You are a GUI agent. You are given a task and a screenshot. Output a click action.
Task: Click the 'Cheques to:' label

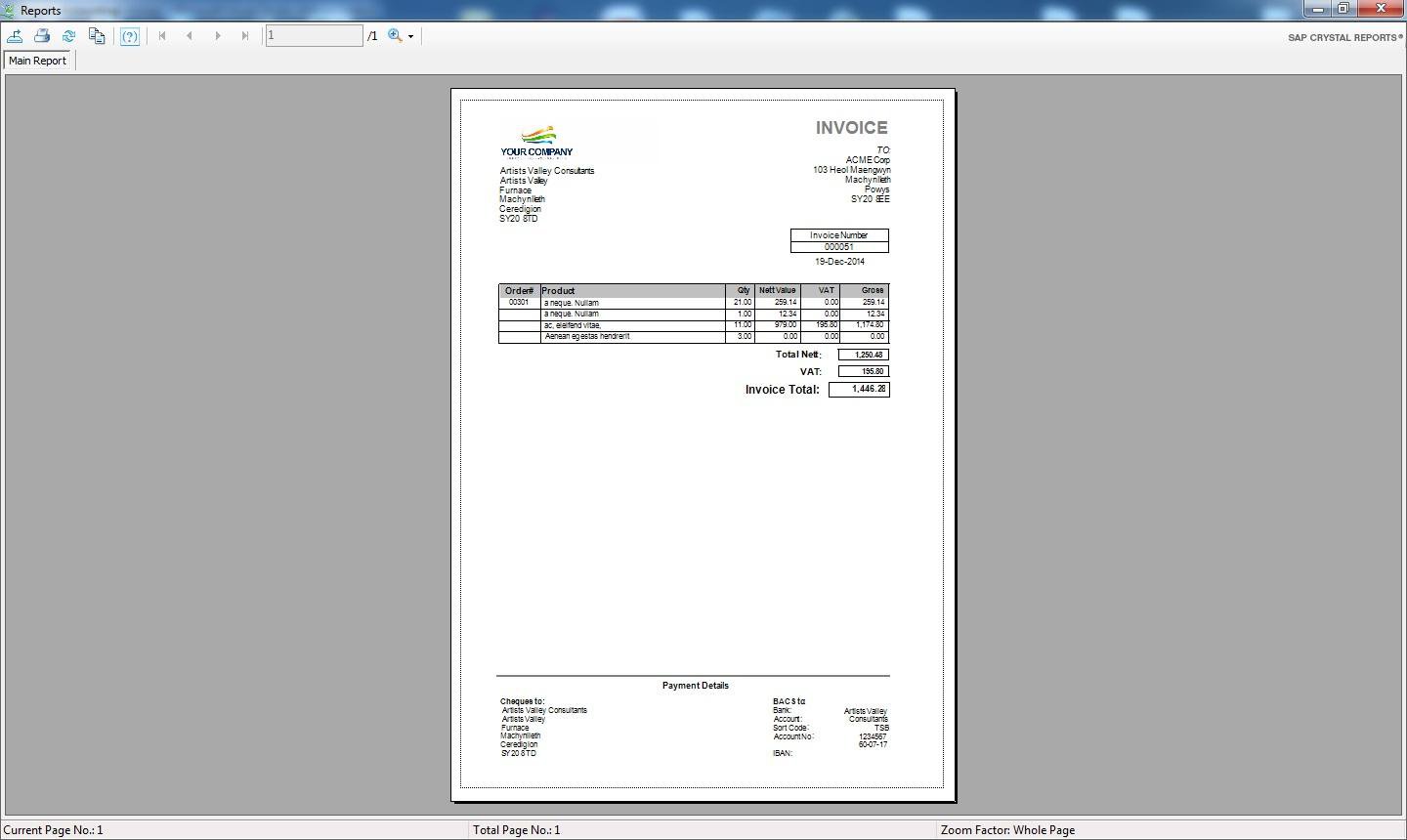(x=523, y=701)
